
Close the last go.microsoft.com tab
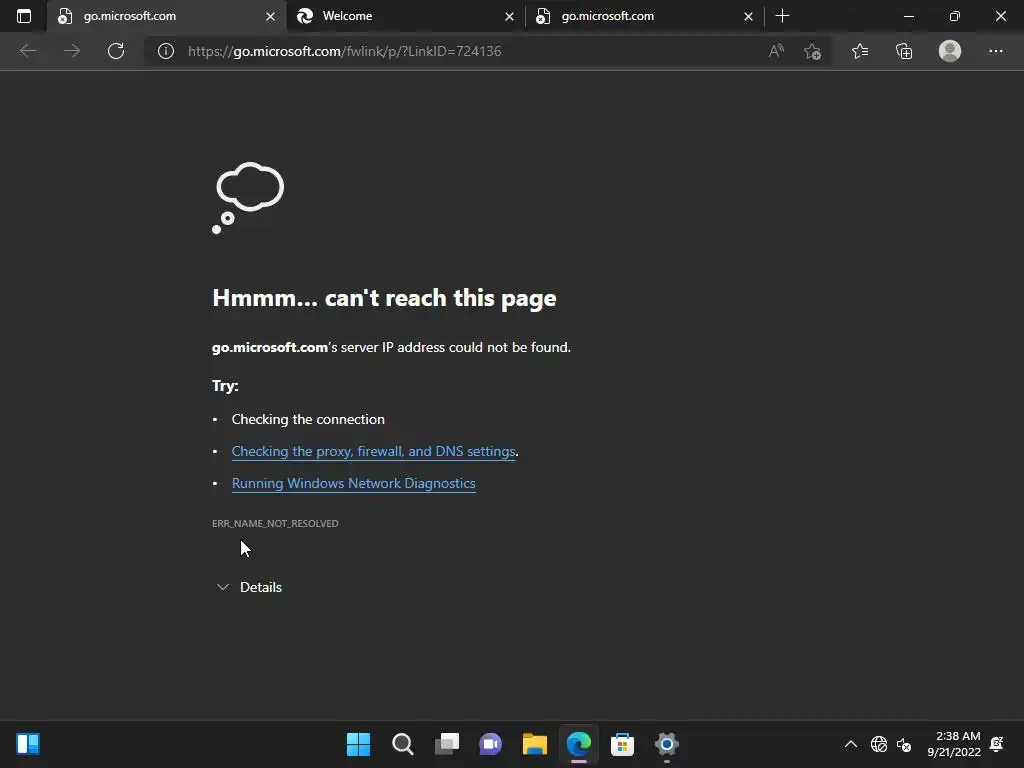(748, 16)
